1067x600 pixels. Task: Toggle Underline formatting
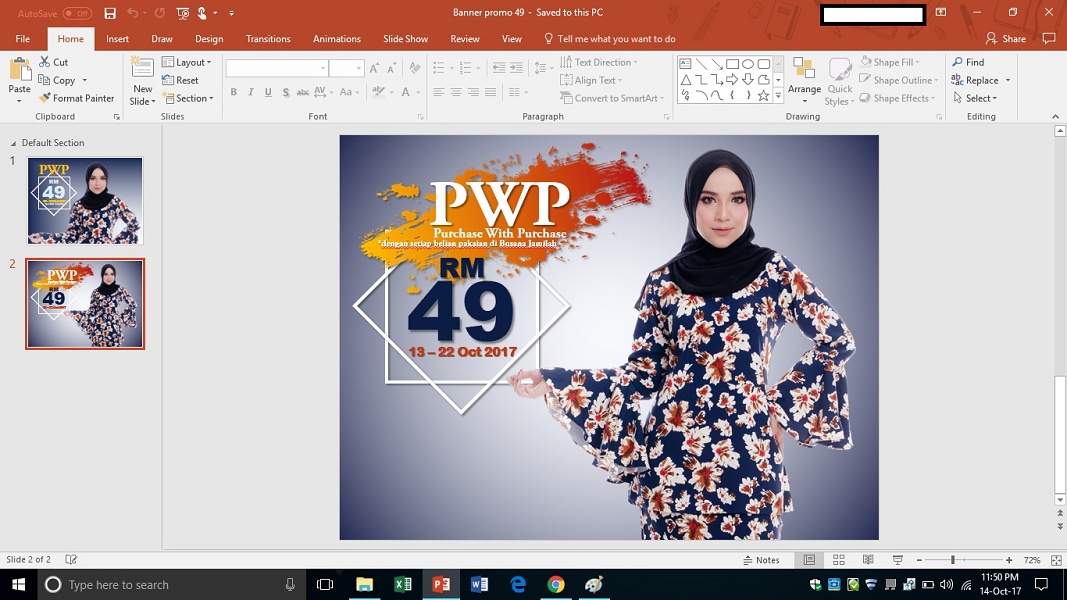coord(268,92)
